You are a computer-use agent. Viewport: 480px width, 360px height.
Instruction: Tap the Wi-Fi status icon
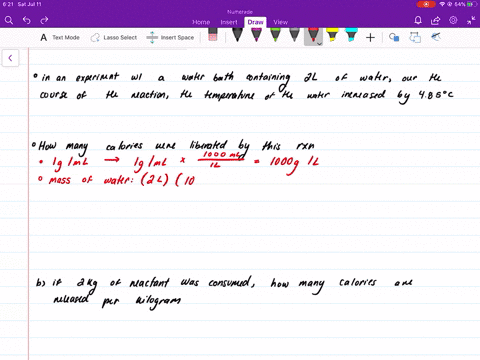(442, 4)
